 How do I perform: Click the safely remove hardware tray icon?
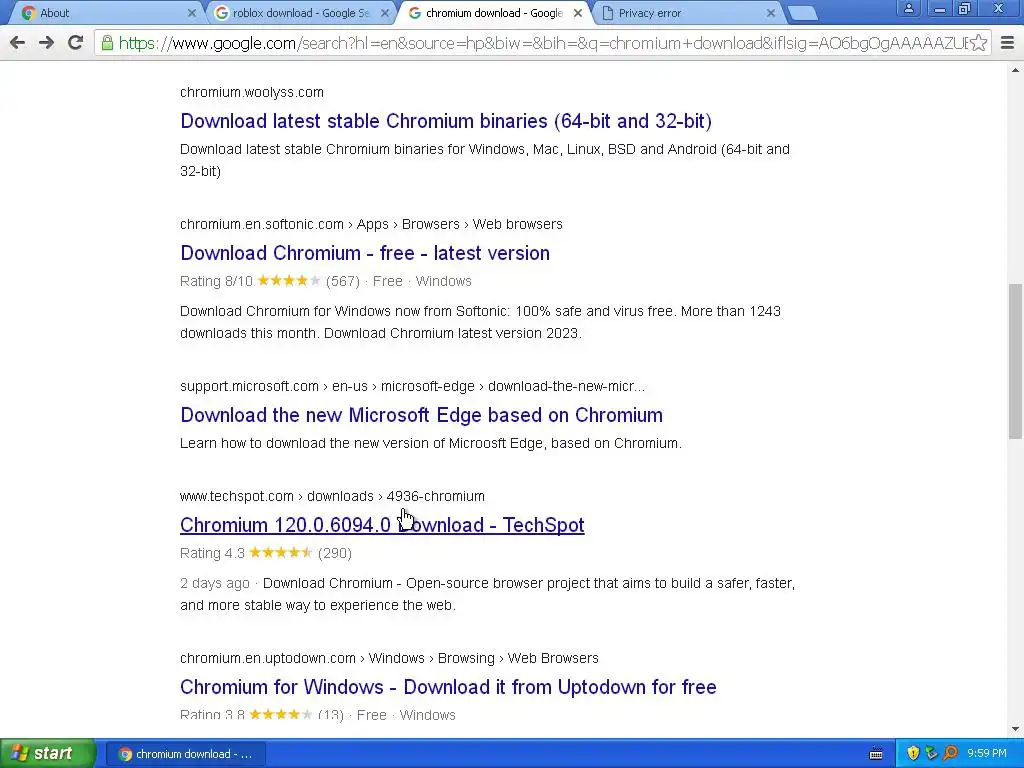931,754
